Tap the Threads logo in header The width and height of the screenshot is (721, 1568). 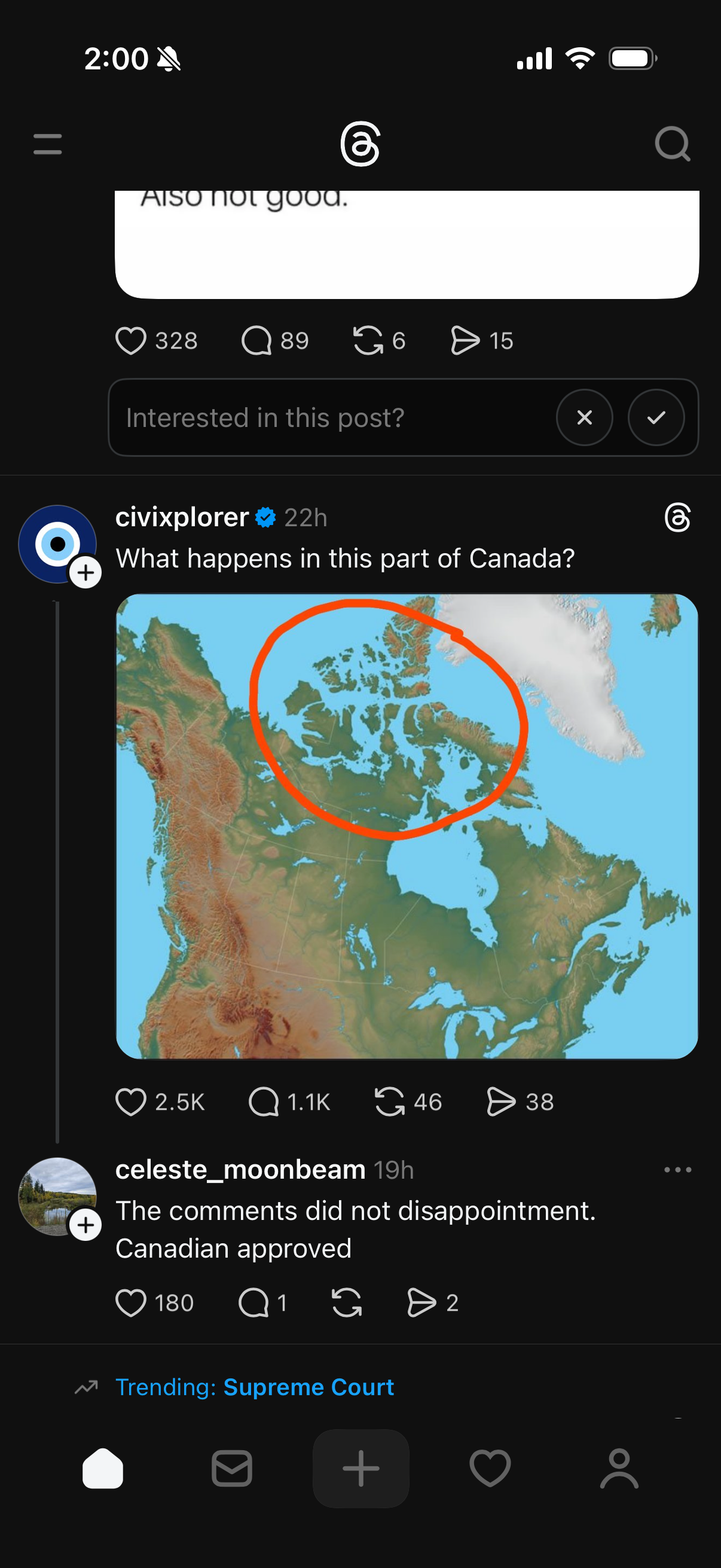360,144
